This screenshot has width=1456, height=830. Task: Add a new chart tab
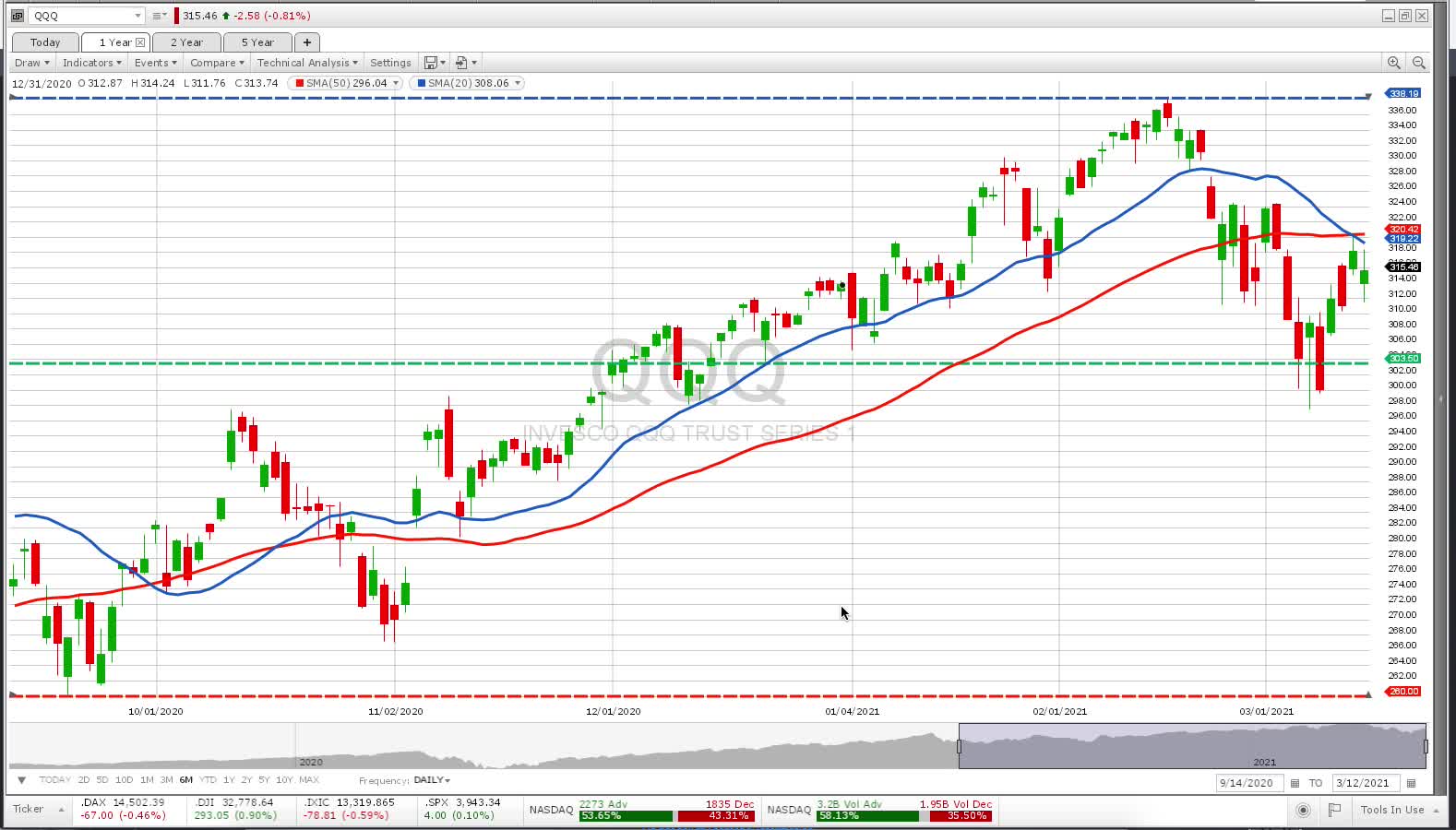click(x=307, y=42)
